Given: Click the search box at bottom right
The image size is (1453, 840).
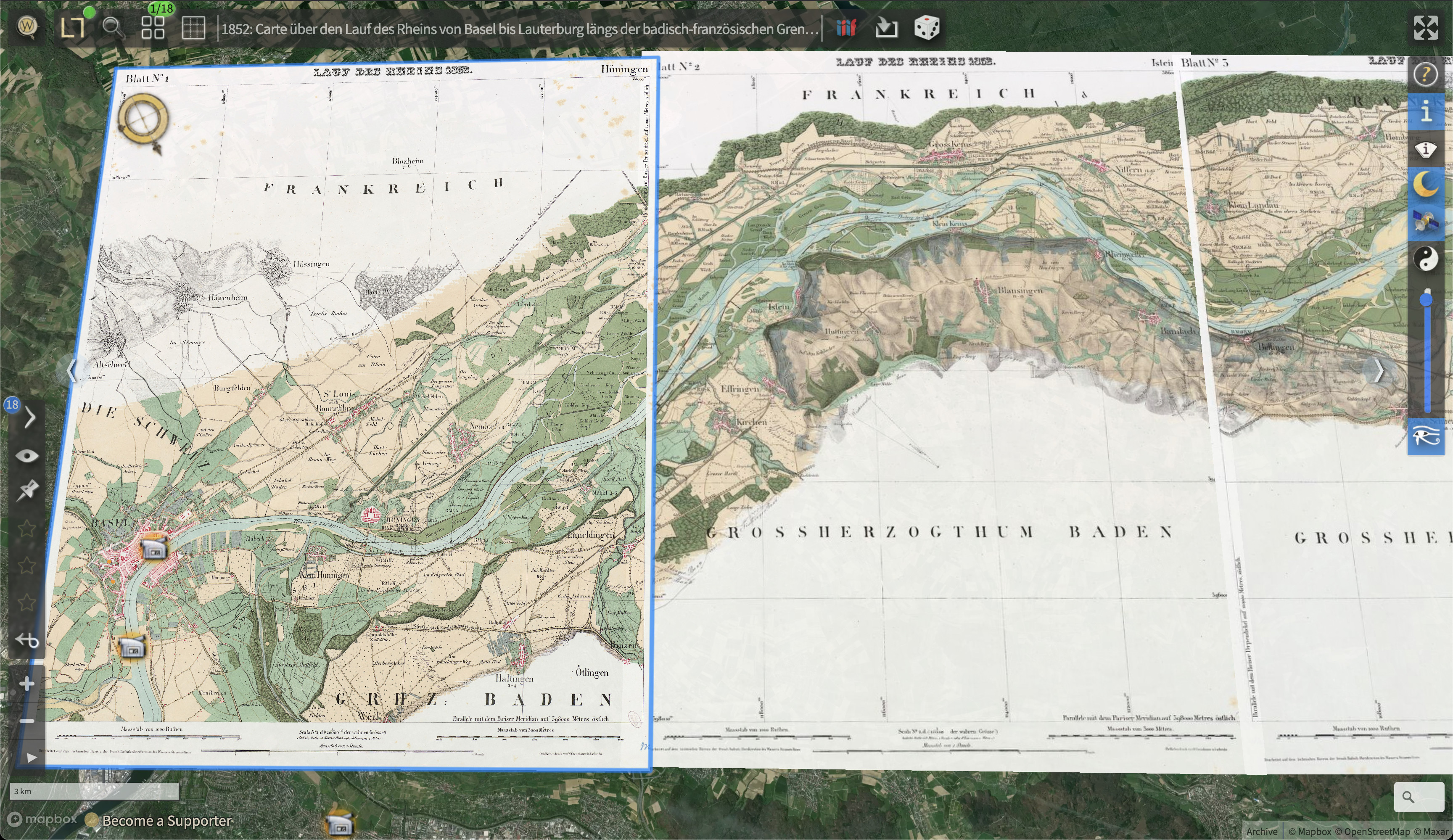Looking at the screenshot, I should 1419,797.
